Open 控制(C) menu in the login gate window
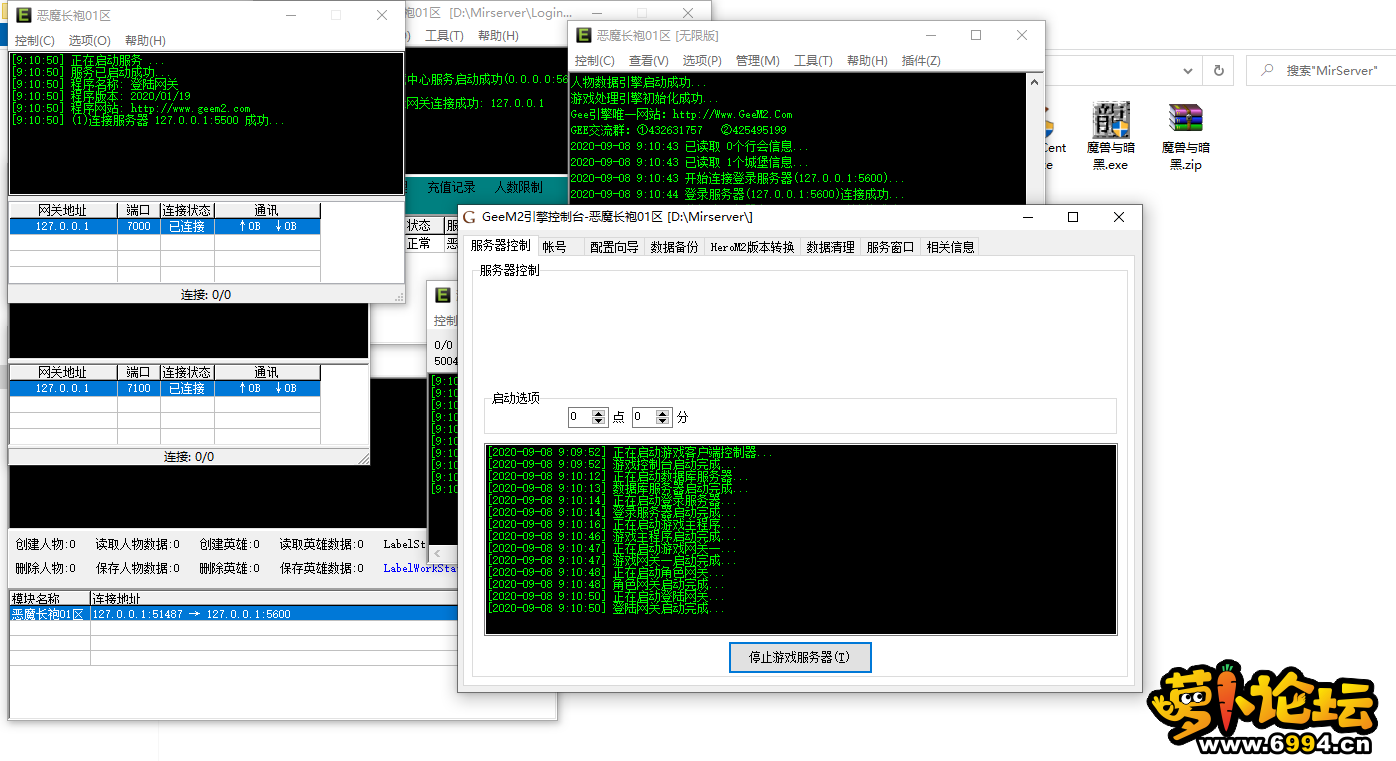The image size is (1396, 761). [x=35, y=41]
